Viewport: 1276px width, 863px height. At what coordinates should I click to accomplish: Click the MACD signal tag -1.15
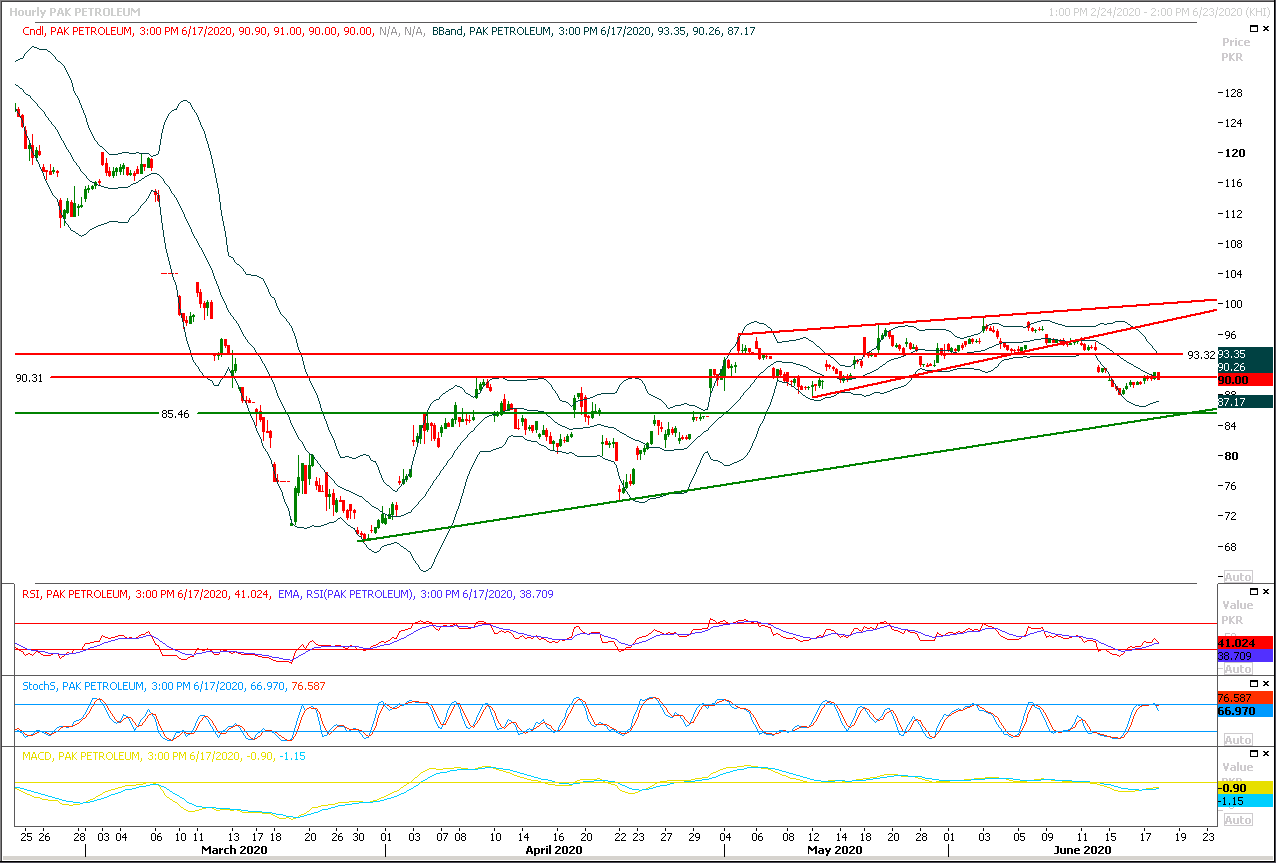[x=1245, y=802]
